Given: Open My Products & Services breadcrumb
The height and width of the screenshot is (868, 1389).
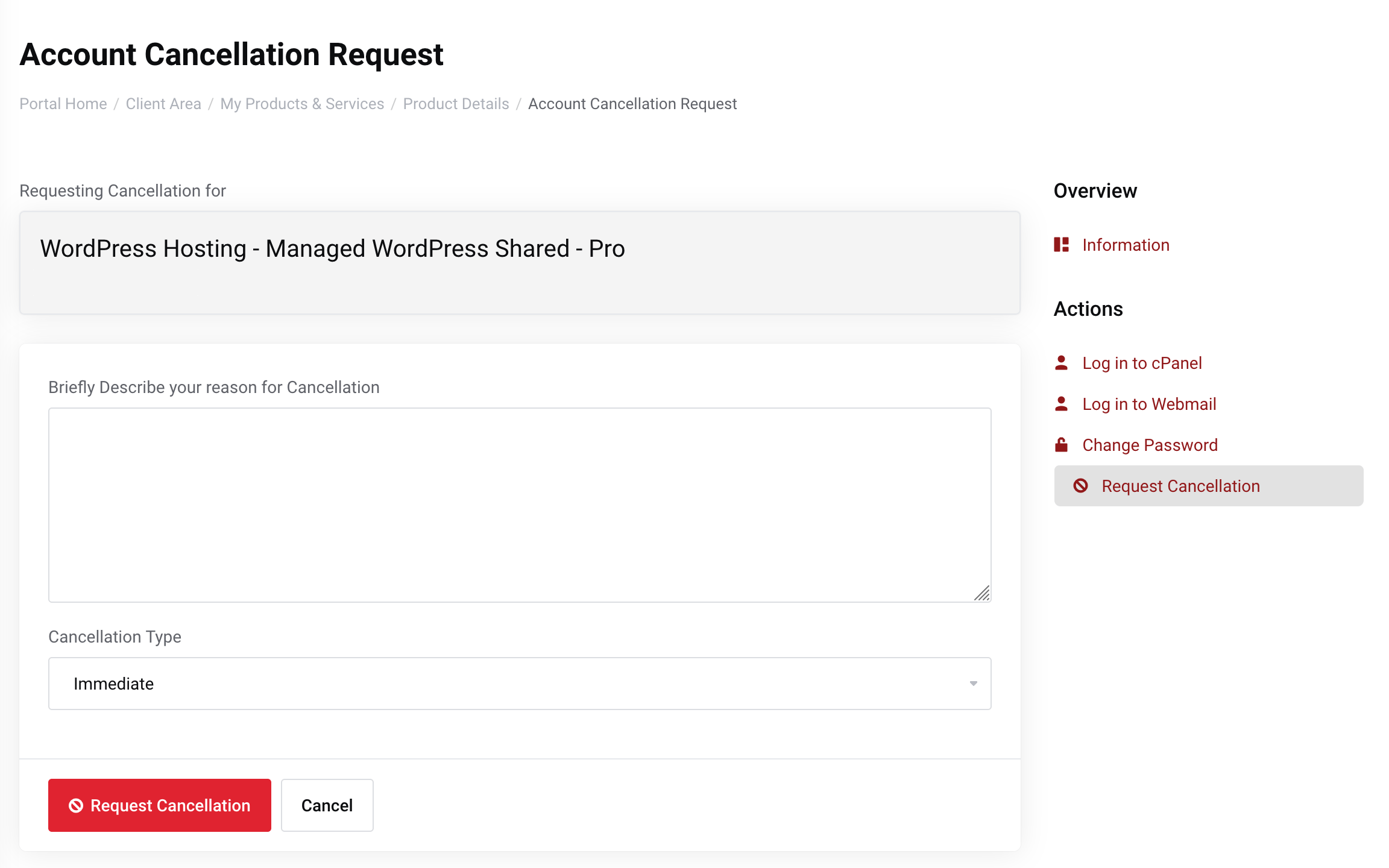Looking at the screenshot, I should 302,104.
